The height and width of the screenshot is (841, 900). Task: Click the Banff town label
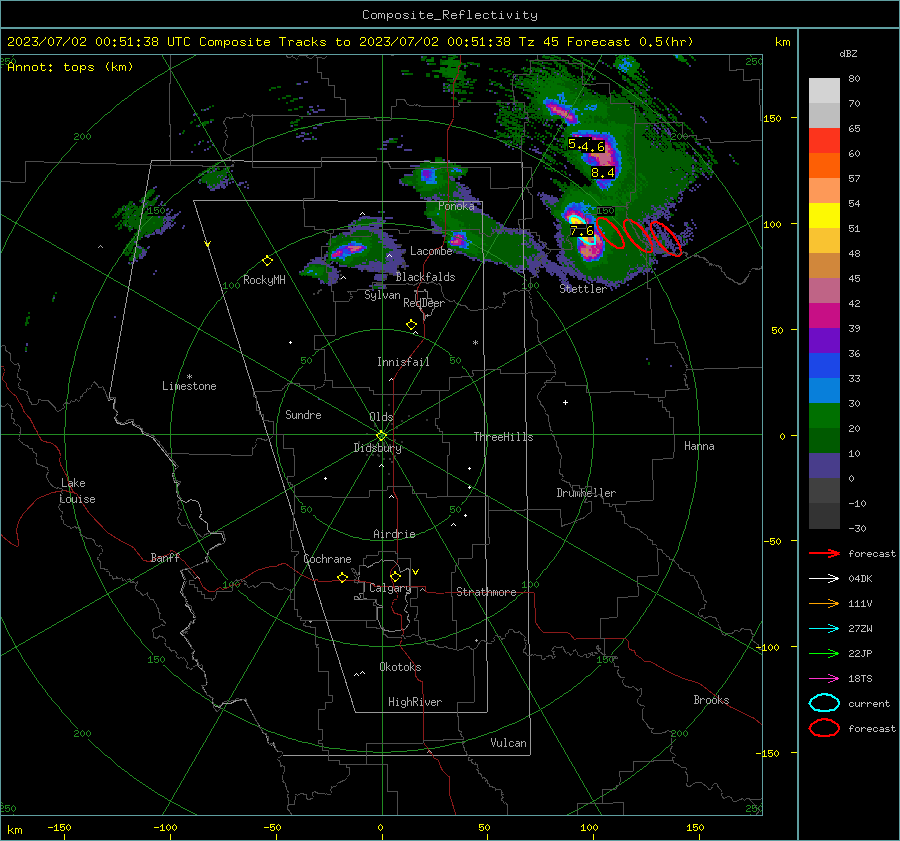[165, 557]
